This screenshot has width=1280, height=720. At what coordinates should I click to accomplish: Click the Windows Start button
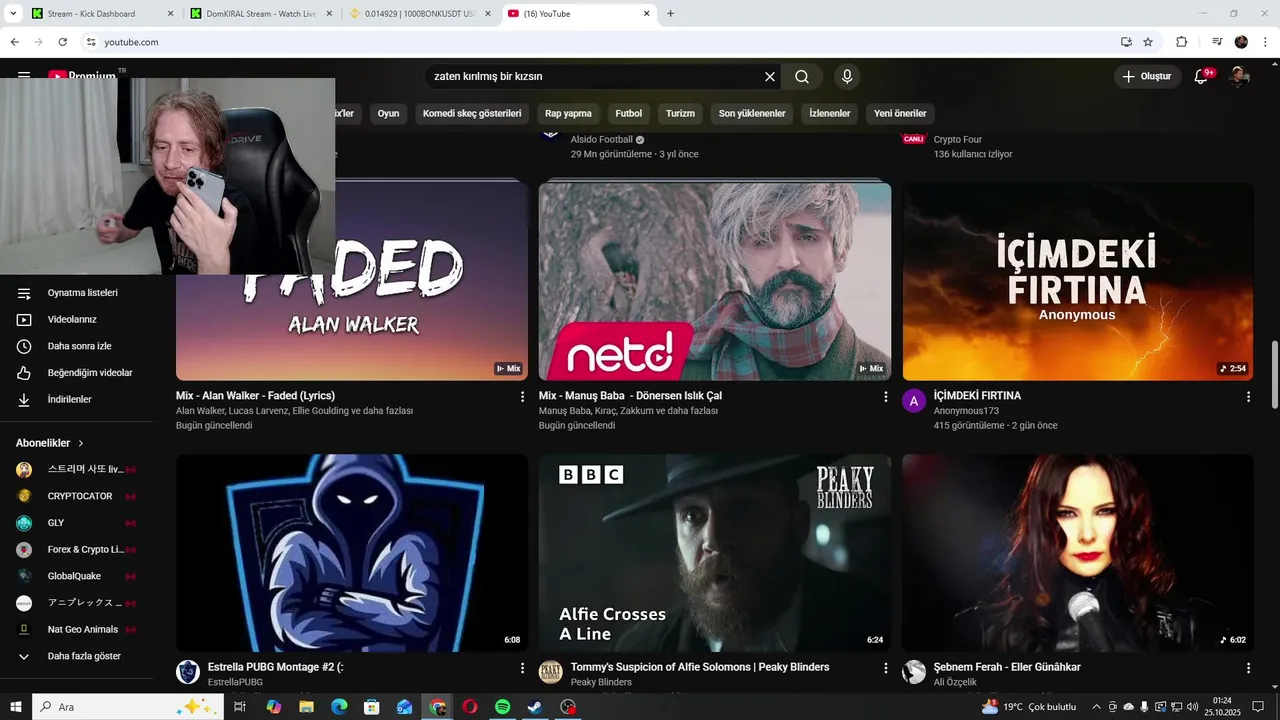tap(16, 707)
